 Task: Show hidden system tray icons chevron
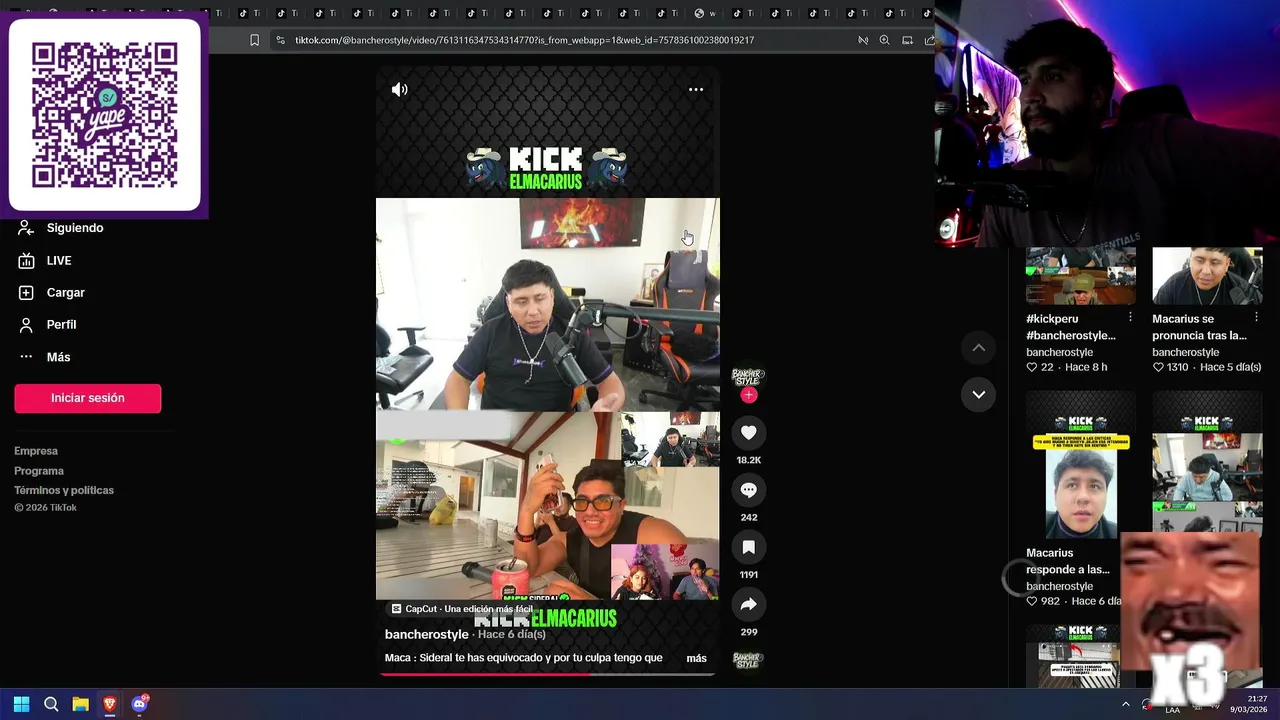(1125, 704)
